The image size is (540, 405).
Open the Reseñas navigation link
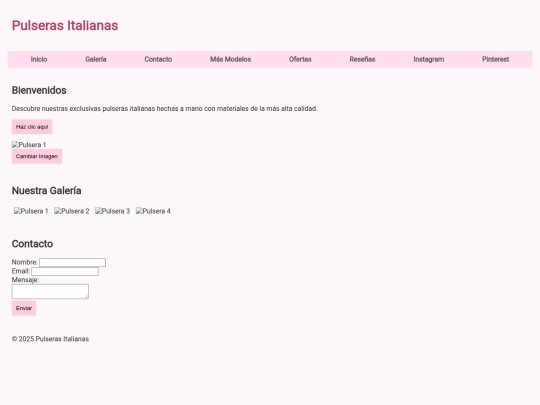point(362,59)
